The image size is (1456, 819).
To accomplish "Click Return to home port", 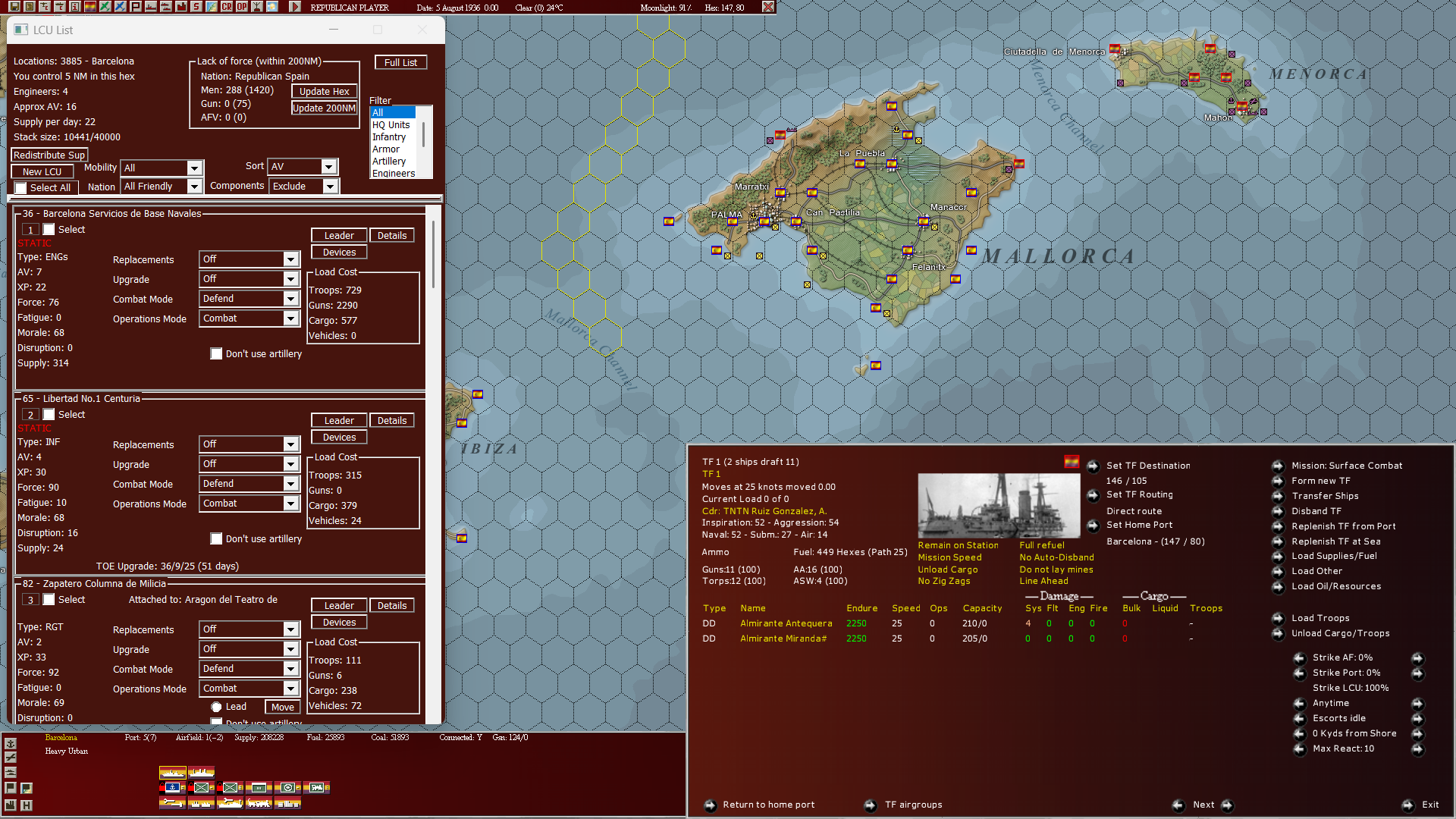I will pos(768,805).
